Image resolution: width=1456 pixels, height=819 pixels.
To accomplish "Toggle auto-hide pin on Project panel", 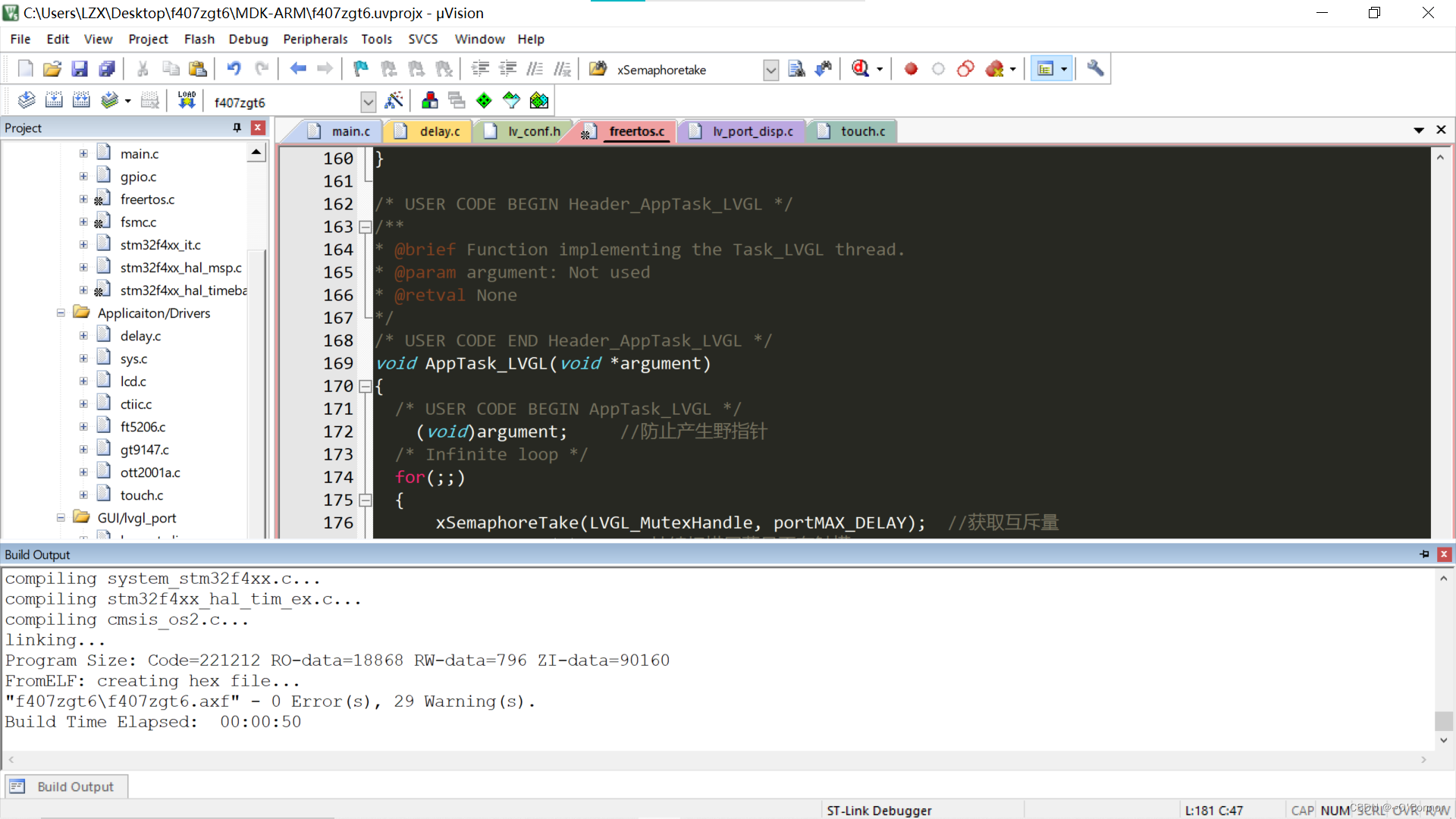I will (237, 127).
